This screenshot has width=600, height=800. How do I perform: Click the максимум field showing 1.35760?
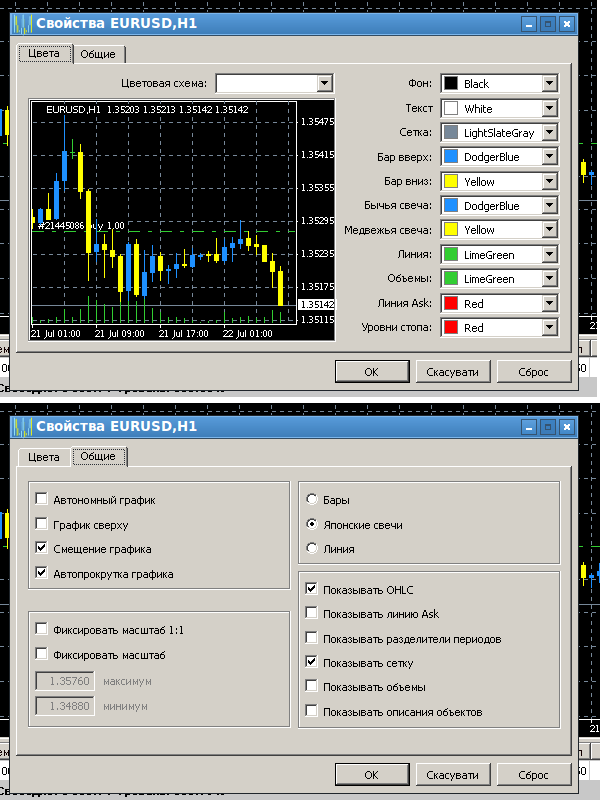pos(65,681)
